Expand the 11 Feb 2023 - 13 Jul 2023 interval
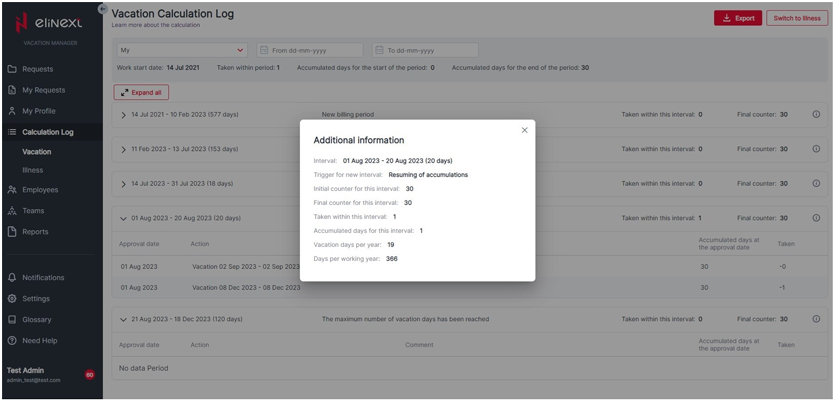This screenshot has height=401, width=834. click(123, 149)
